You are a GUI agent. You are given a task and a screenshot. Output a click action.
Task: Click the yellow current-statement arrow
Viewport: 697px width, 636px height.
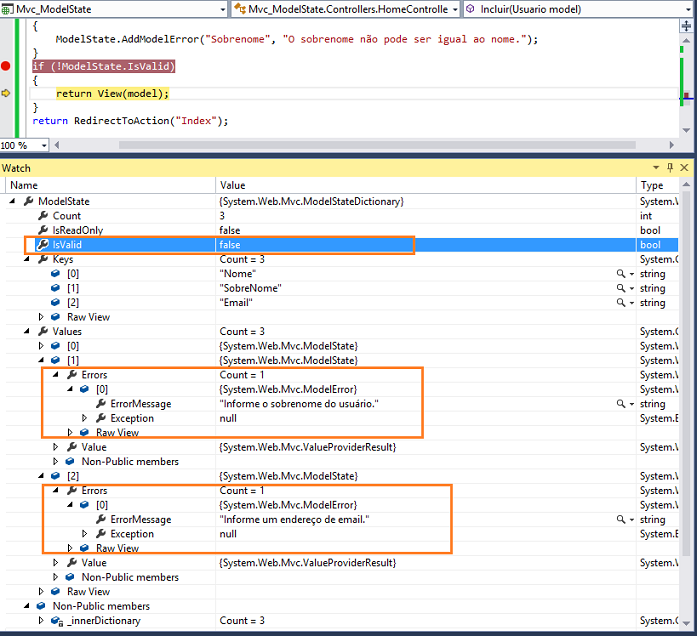point(6,93)
